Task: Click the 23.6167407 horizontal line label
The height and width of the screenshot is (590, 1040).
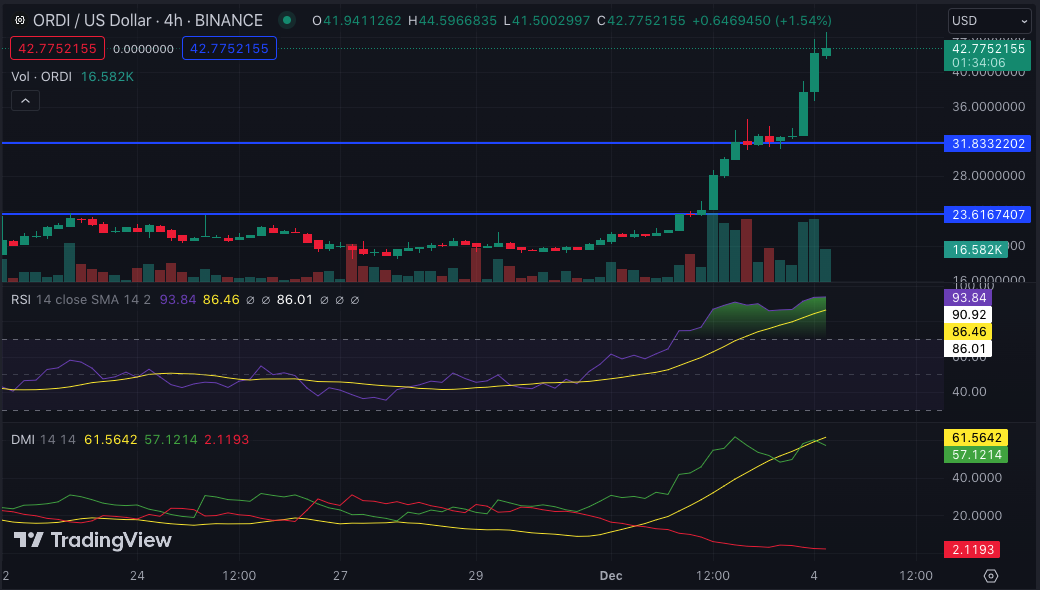Action: [988, 215]
